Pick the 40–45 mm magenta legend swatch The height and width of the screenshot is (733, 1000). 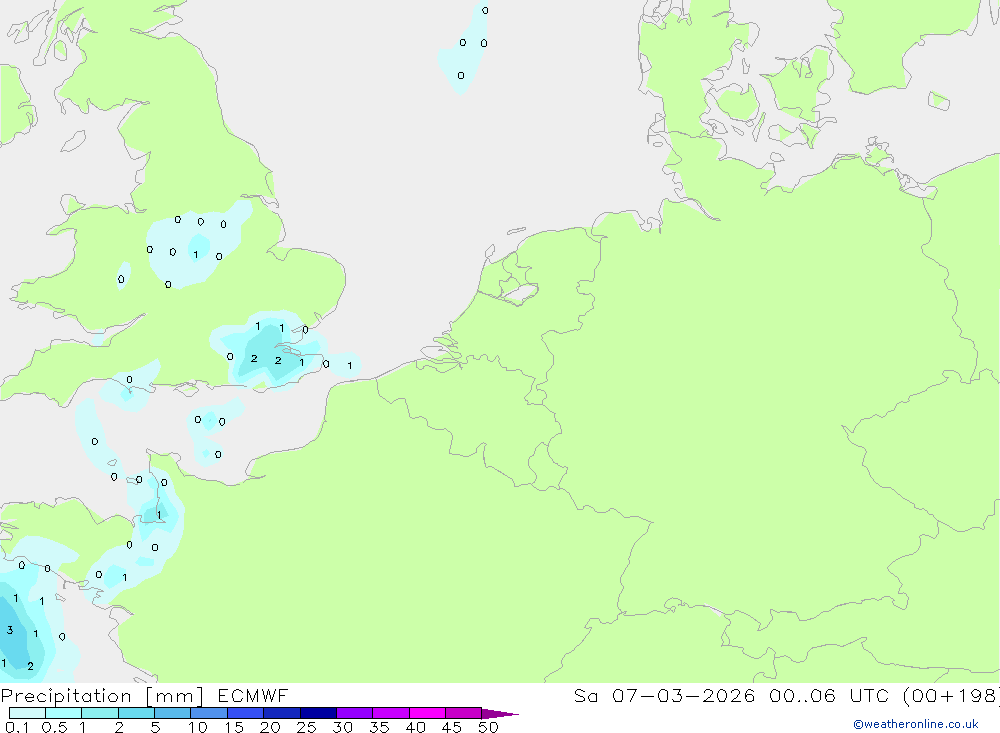(x=427, y=713)
